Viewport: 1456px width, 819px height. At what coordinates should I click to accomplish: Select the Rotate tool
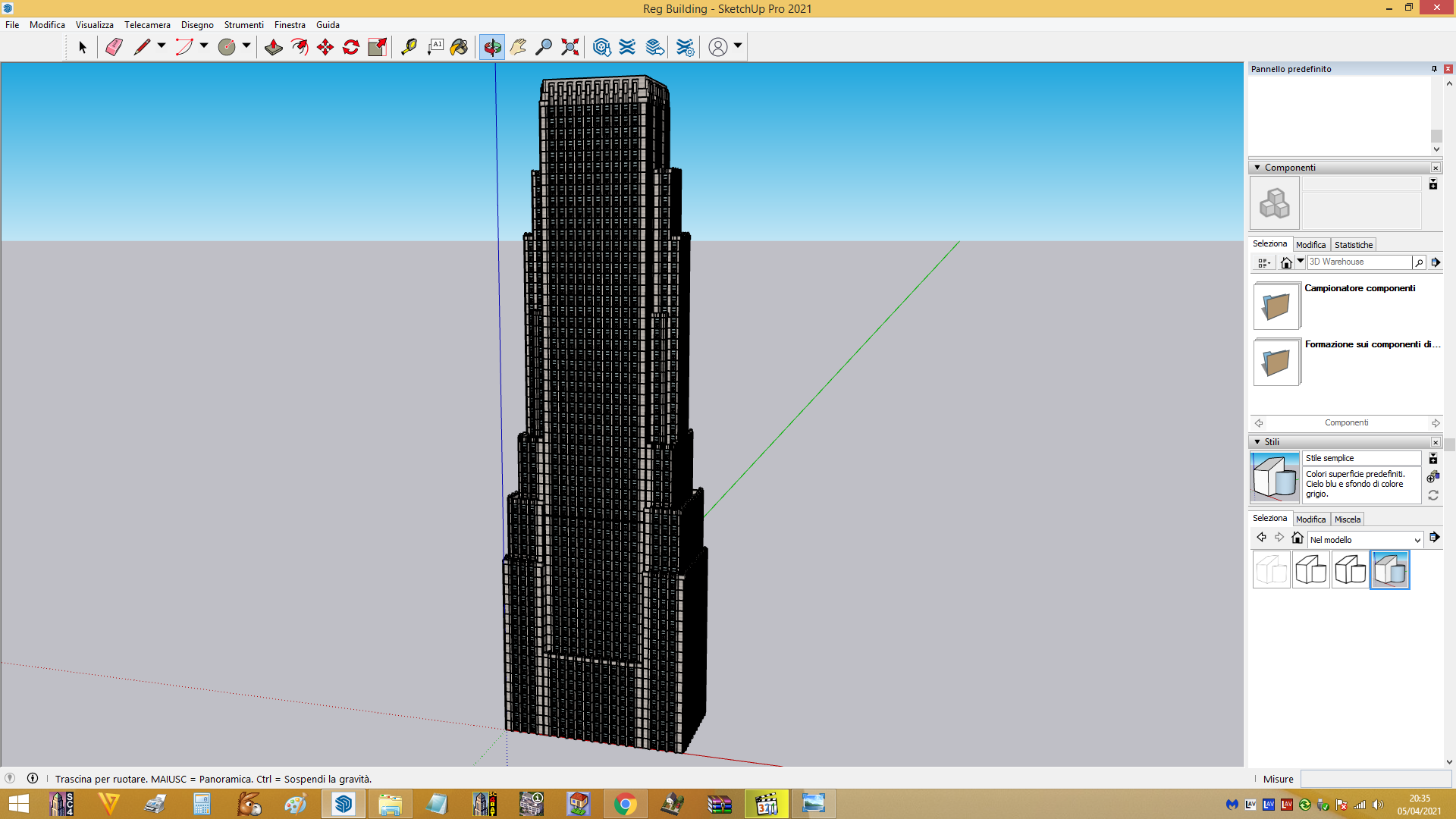(x=351, y=47)
